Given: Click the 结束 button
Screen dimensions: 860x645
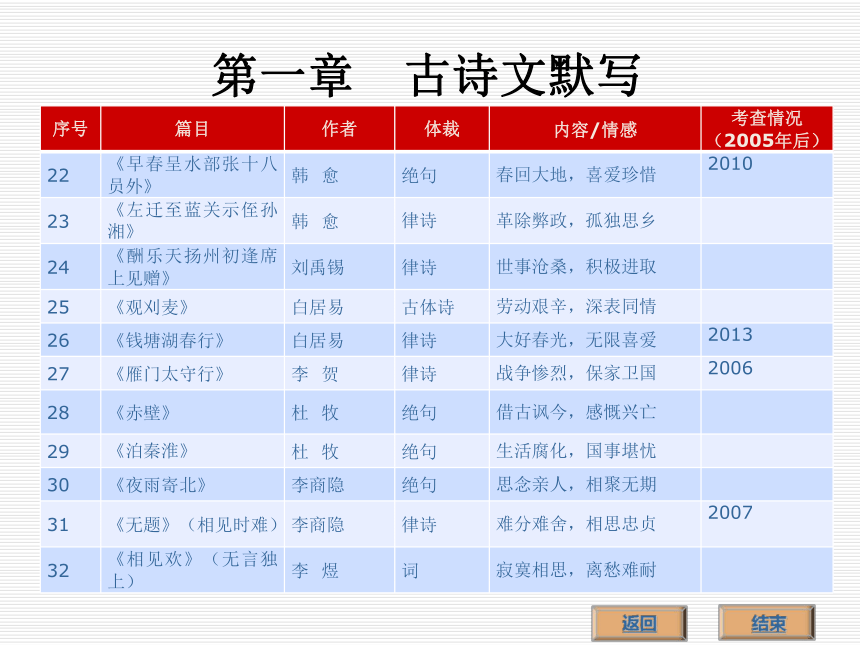Looking at the screenshot, I should pyautogui.click(x=767, y=623).
